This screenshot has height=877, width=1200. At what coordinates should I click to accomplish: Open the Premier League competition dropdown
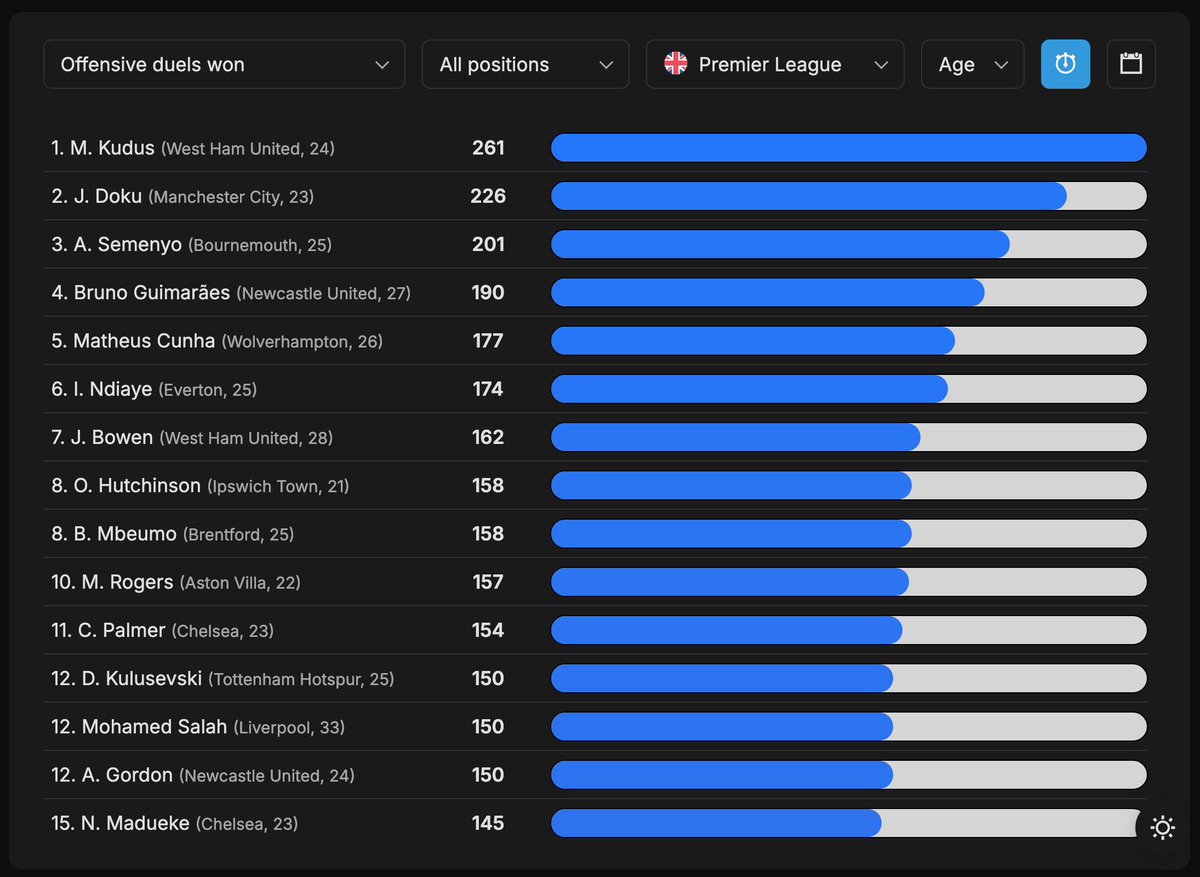pyautogui.click(x=775, y=64)
